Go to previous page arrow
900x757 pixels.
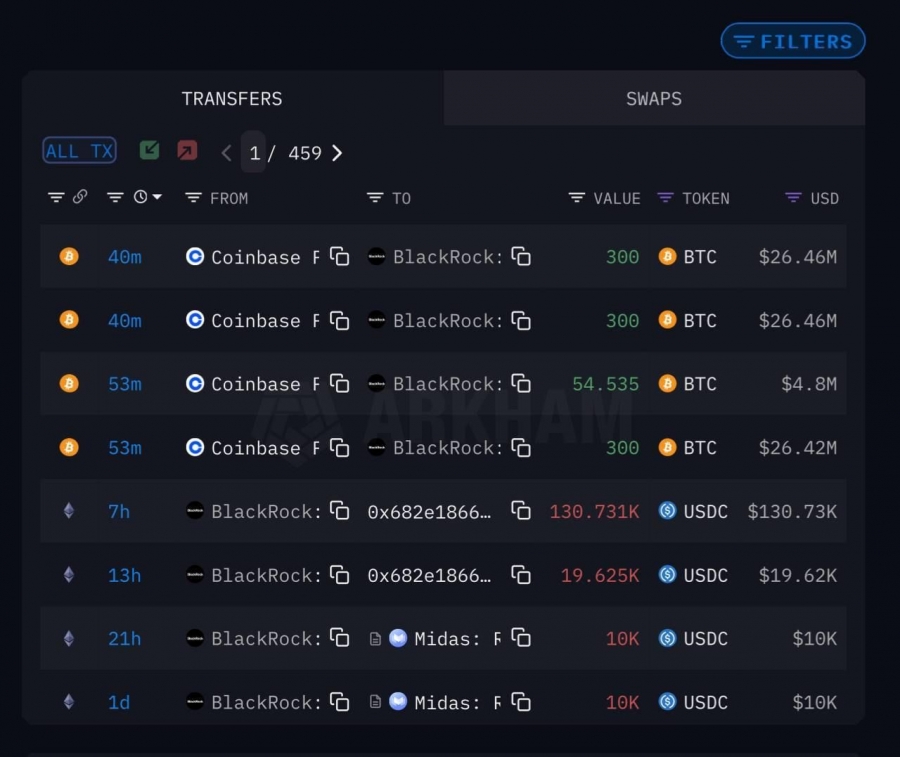227,153
